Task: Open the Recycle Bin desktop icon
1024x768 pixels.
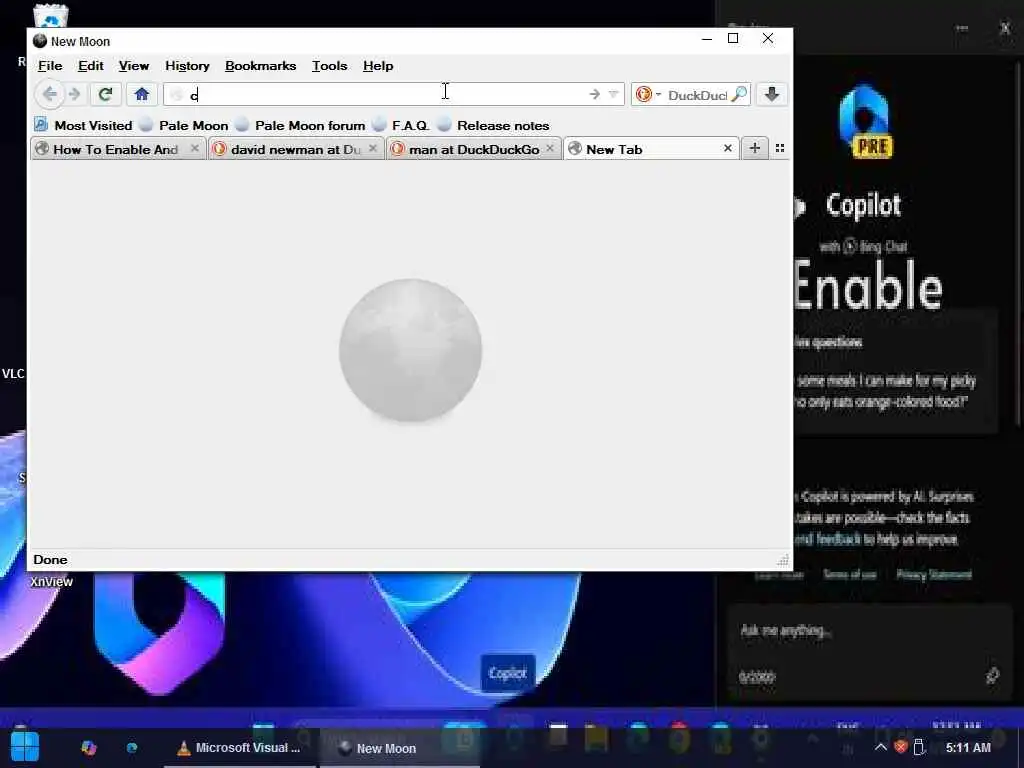Action: click(x=50, y=16)
